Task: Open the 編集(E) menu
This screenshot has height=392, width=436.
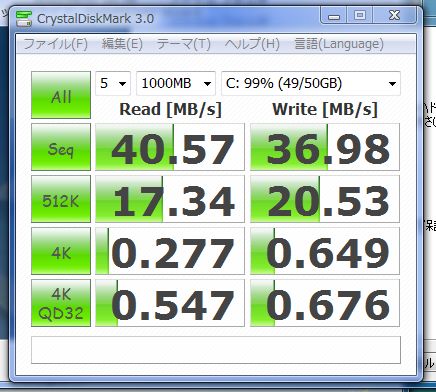Action: (122, 44)
